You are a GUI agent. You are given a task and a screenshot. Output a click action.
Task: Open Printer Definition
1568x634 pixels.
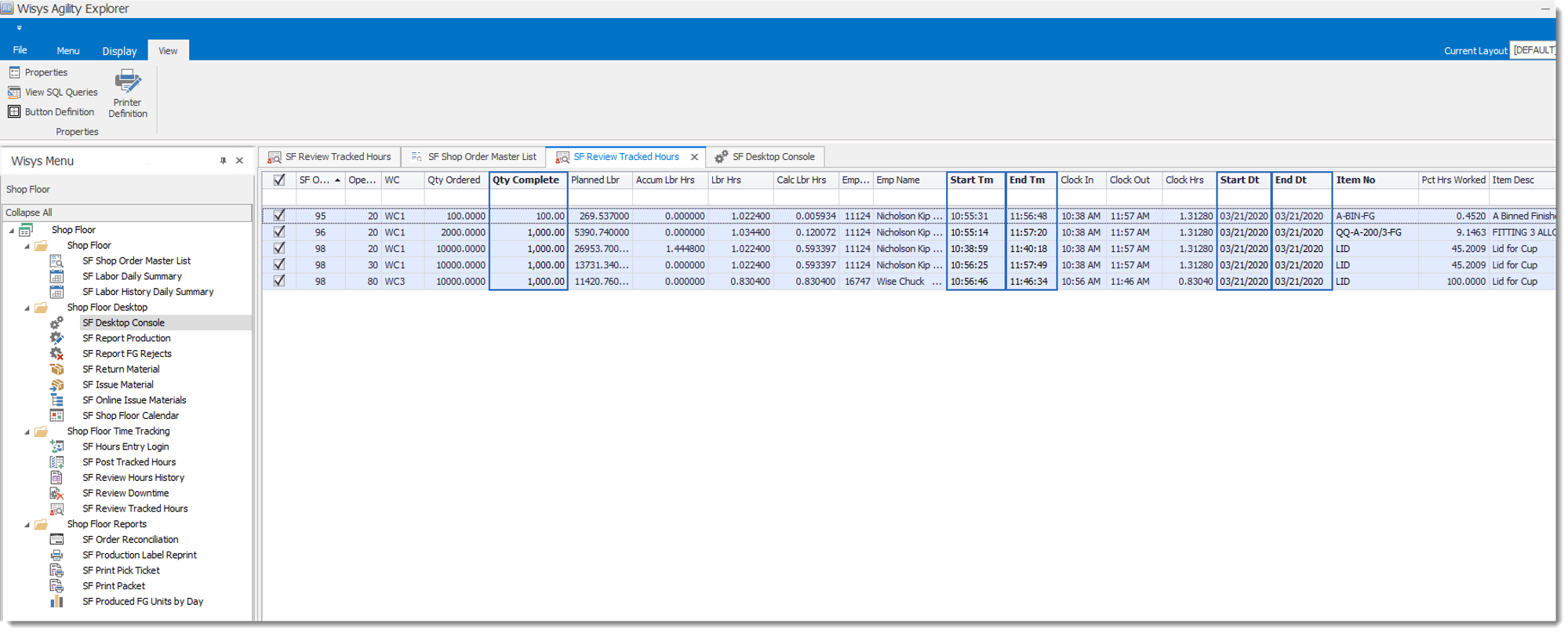(128, 93)
